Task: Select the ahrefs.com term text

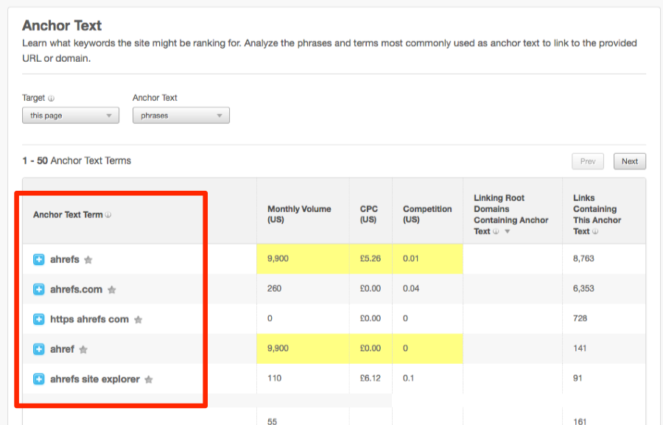Action: 76,289
